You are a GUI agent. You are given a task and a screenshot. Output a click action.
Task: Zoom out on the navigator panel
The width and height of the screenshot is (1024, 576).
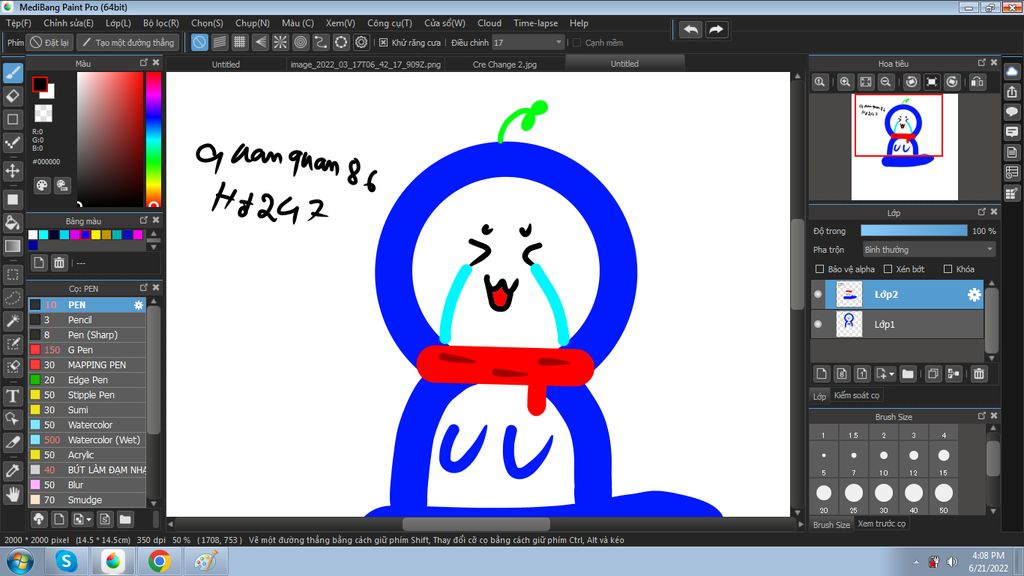[886, 82]
